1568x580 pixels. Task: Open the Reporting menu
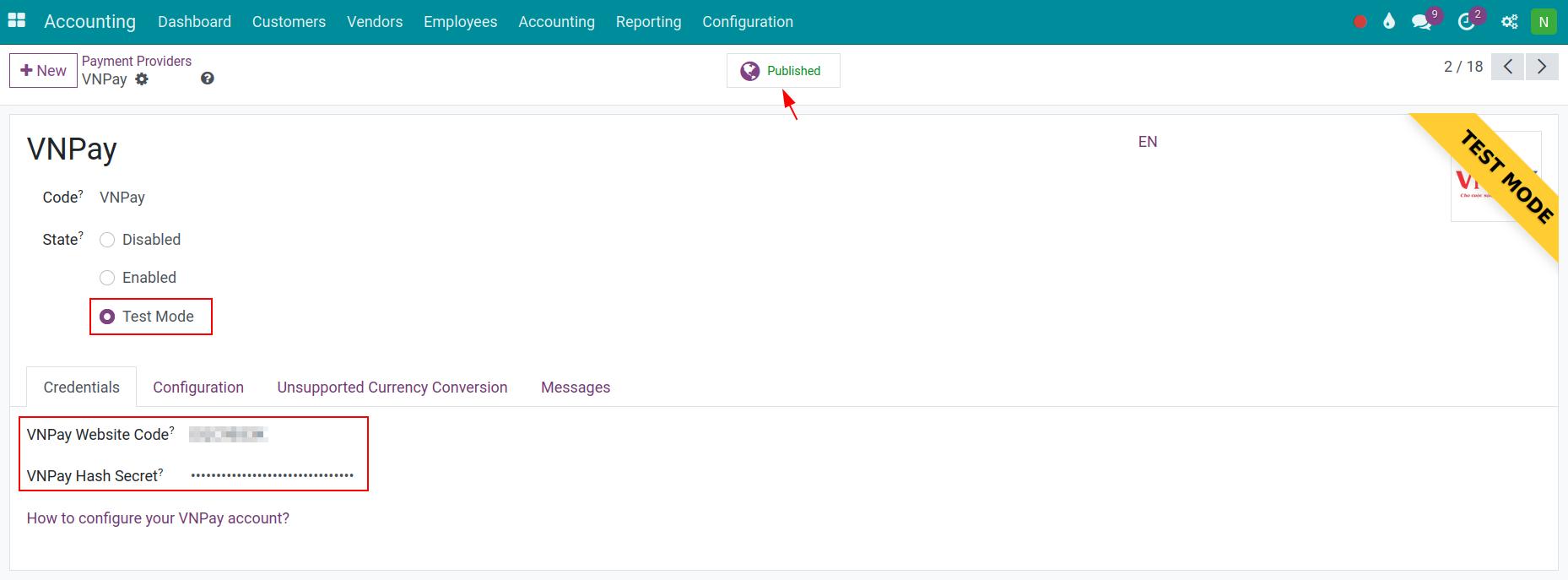pos(648,22)
